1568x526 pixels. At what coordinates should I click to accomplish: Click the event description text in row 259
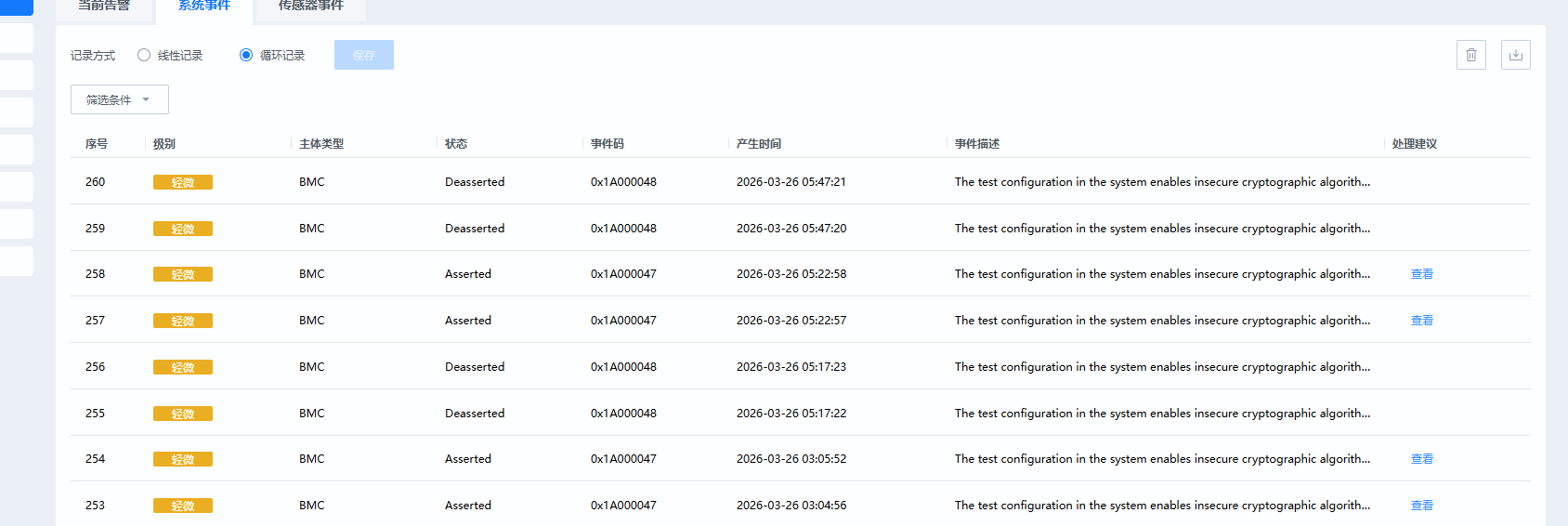[1161, 229]
